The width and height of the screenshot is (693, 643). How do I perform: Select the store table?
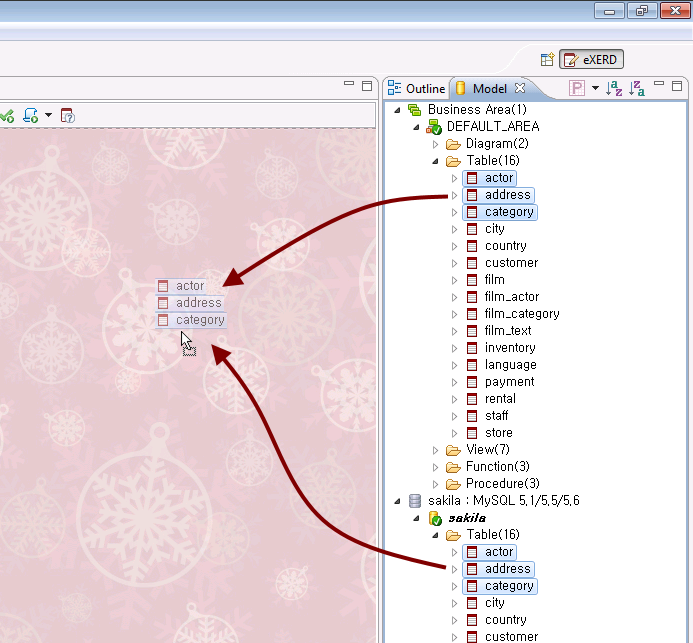490,433
